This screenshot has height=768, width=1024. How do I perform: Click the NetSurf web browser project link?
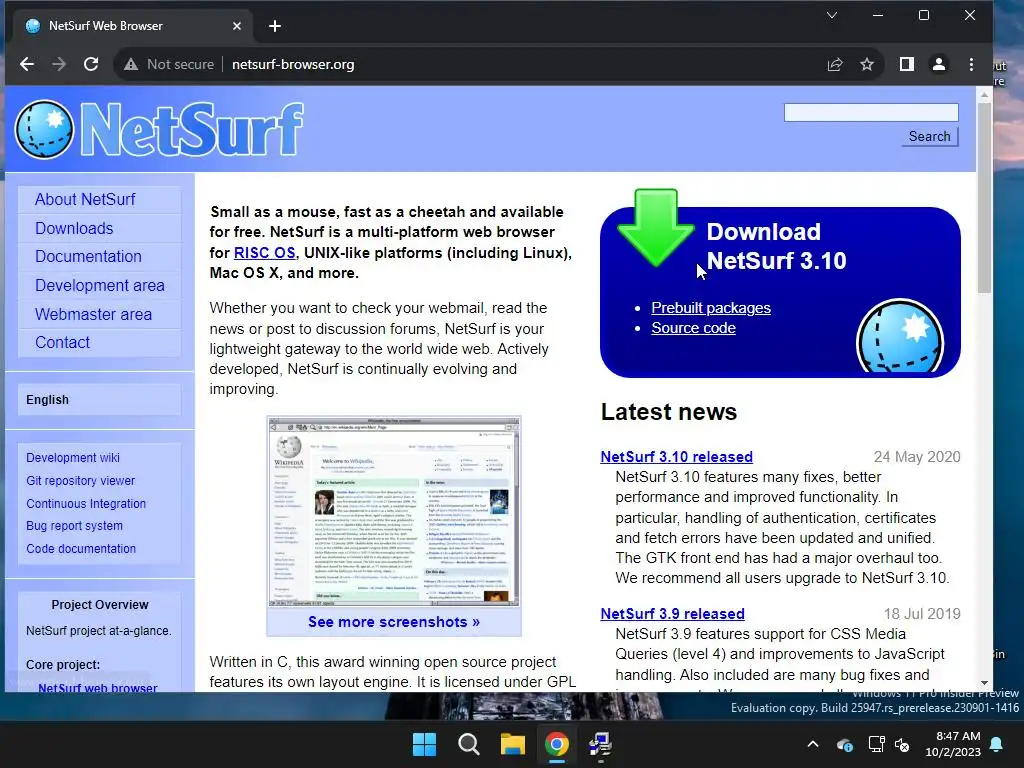tap(97, 687)
